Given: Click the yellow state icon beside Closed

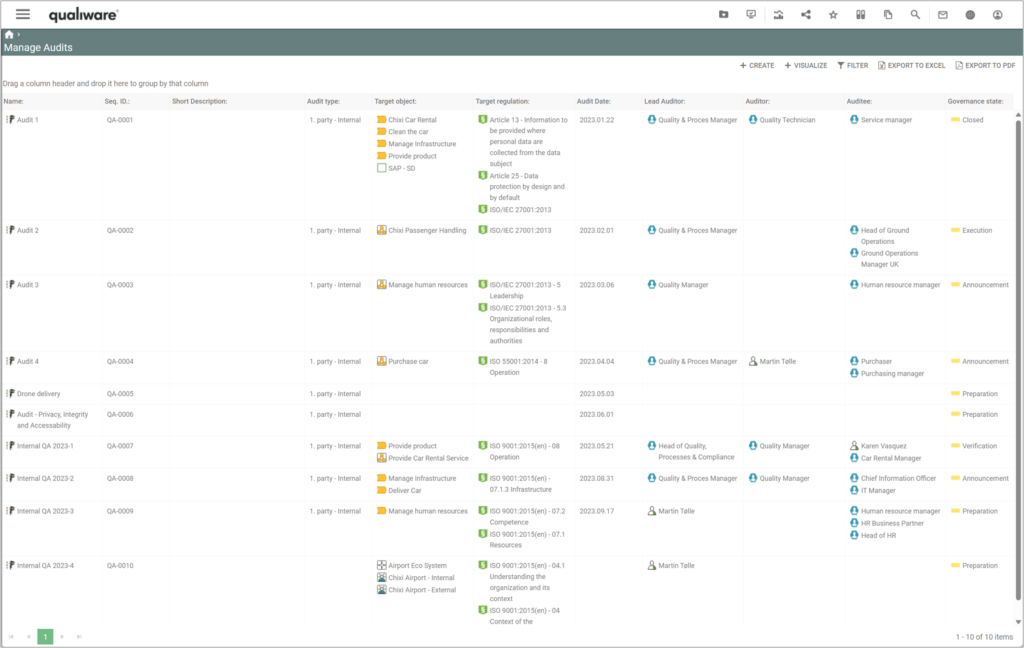Looking at the screenshot, I should click(955, 120).
